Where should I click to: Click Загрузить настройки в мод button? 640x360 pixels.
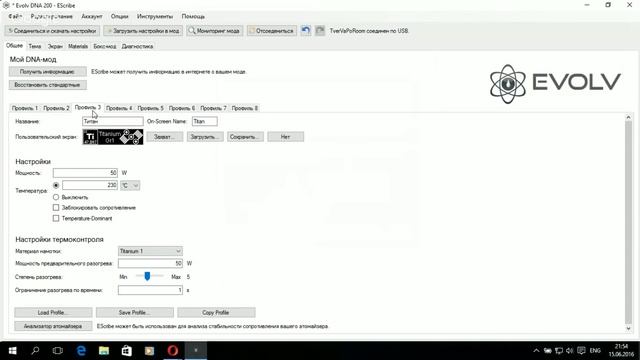[143, 31]
